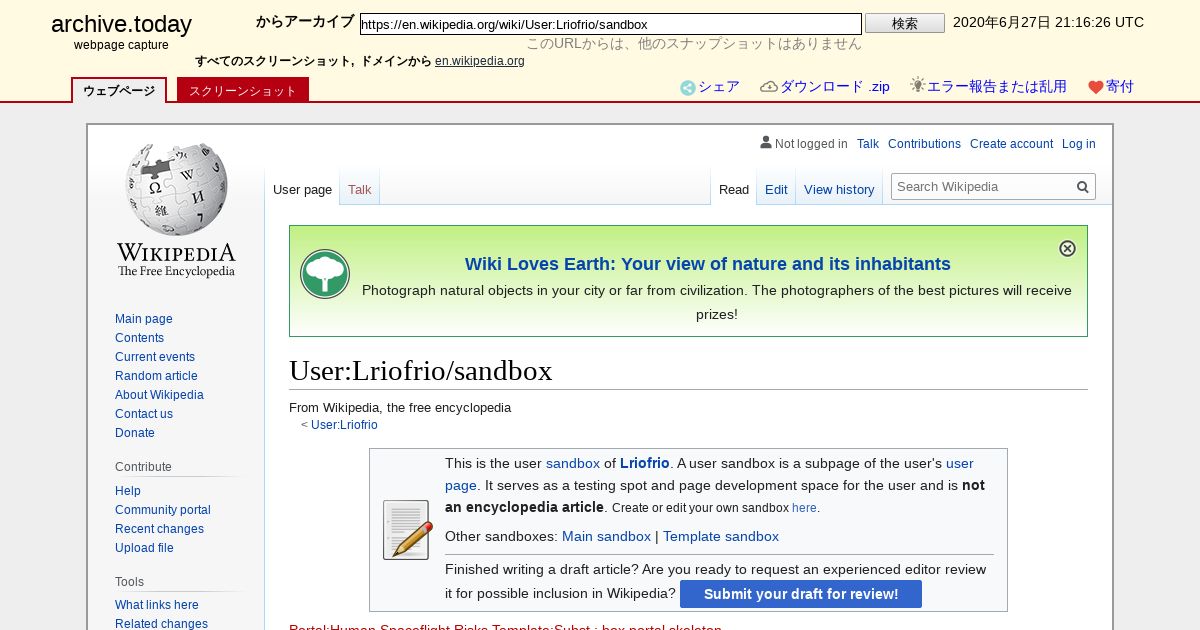Click the sandbox pencil notepad icon

[x=407, y=529]
